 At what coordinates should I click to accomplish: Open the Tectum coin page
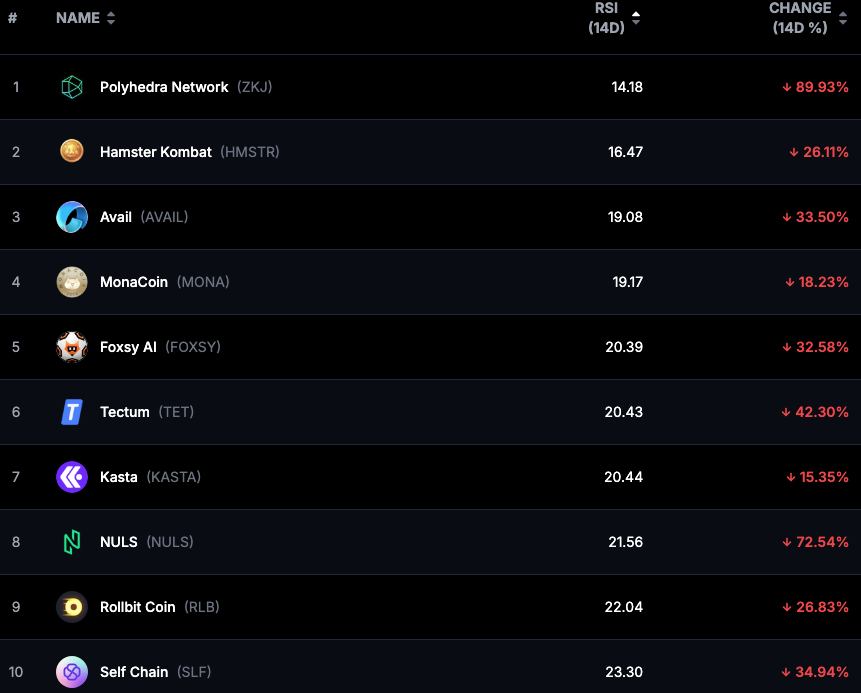pos(125,412)
